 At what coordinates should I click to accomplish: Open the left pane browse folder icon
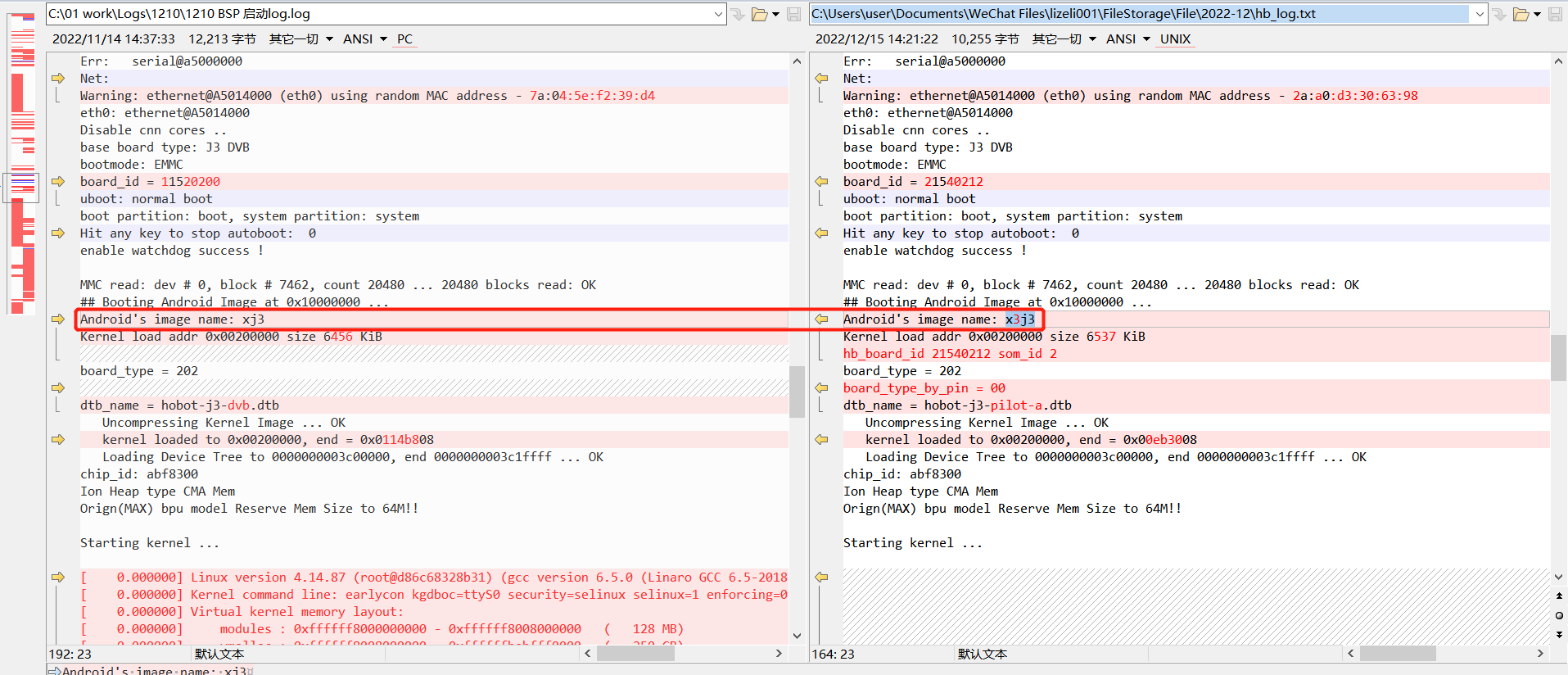(x=759, y=14)
